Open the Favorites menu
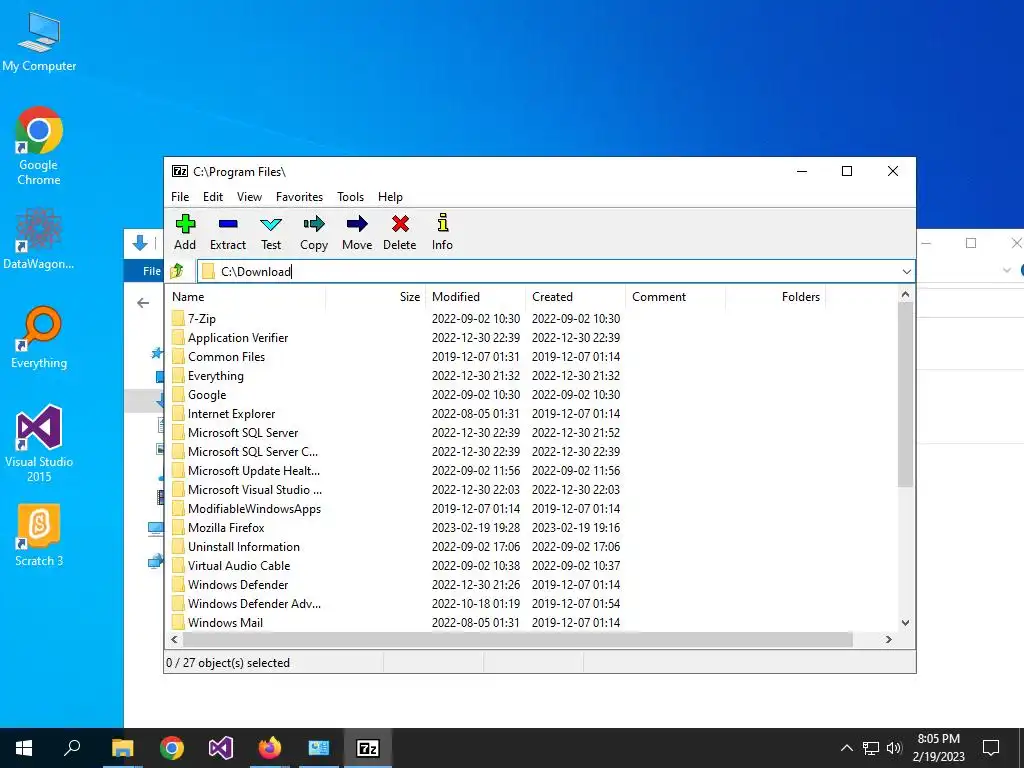 [299, 197]
